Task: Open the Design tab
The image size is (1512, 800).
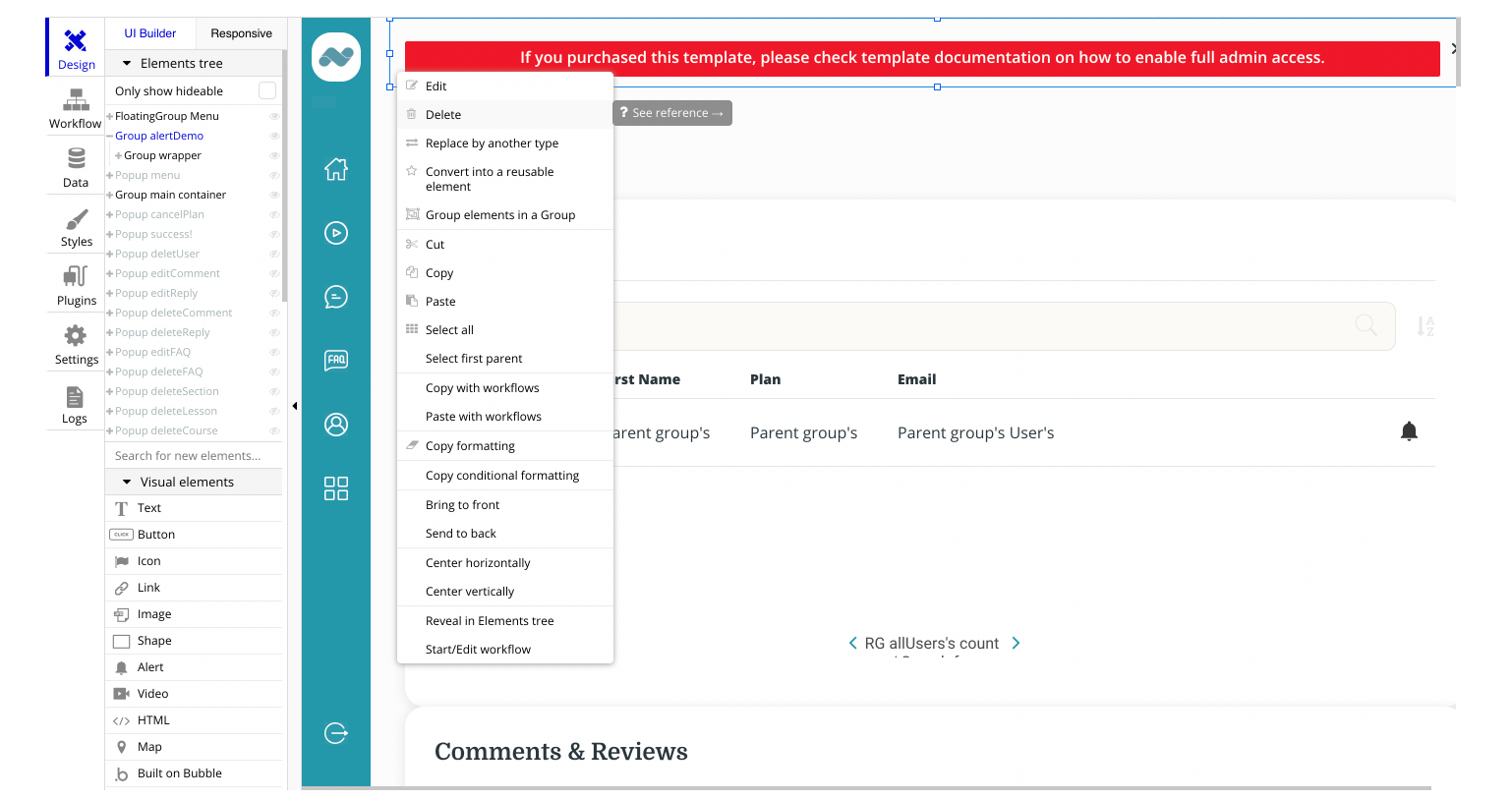Action: coord(76,47)
